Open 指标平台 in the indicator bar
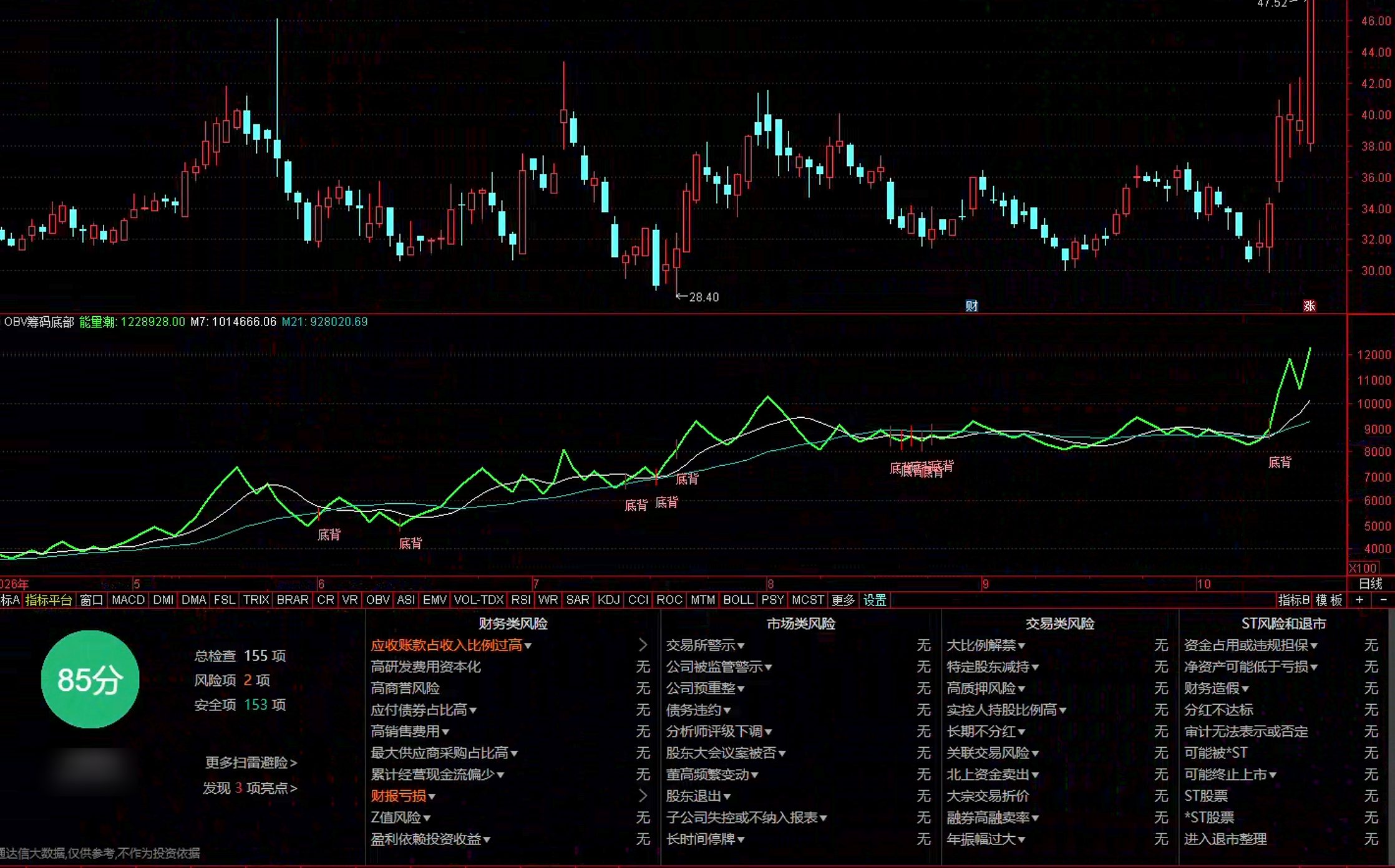This screenshot has height=868, width=1395. [49, 600]
